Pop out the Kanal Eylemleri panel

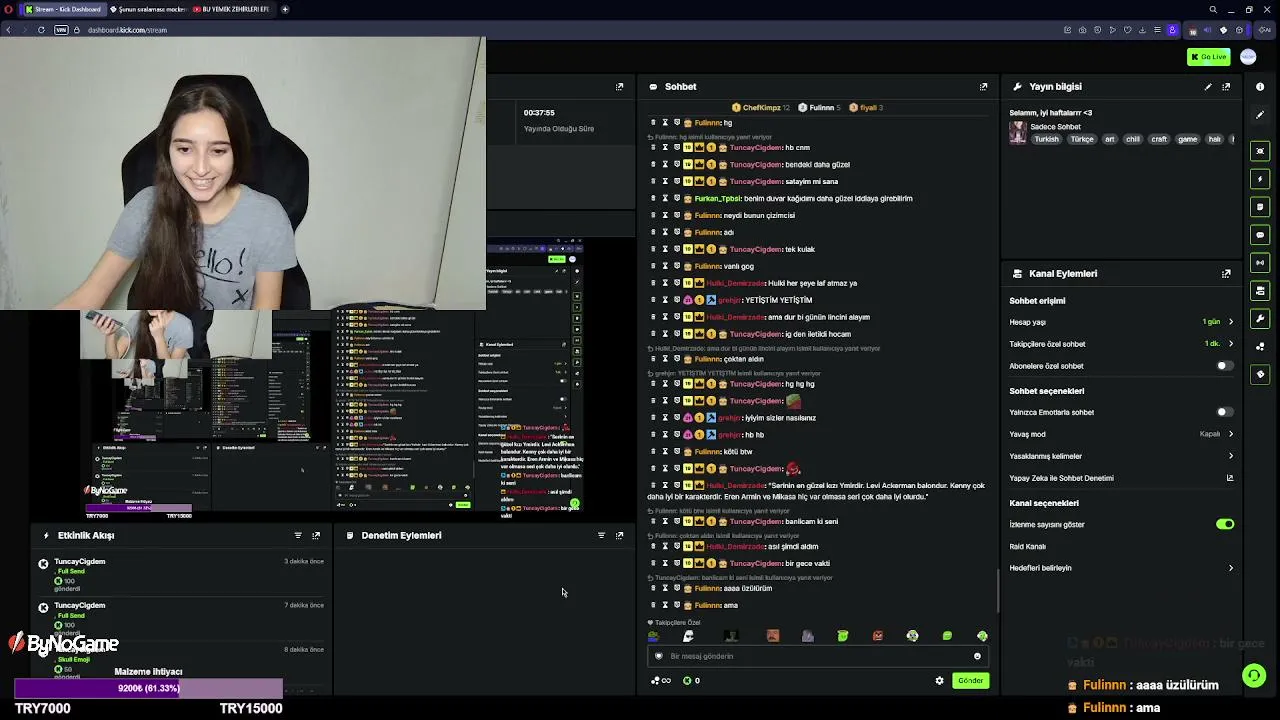(1226, 273)
